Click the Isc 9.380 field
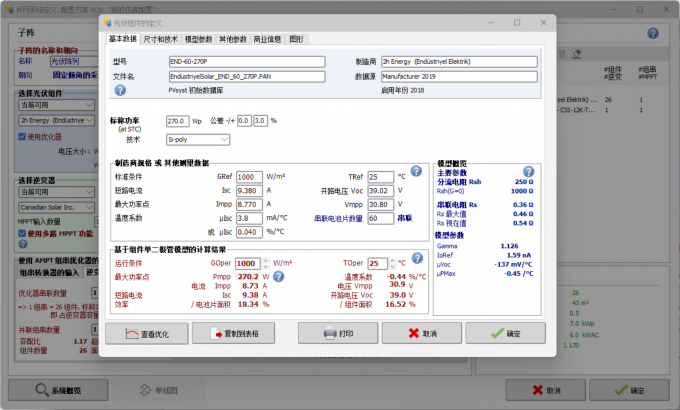 (249, 191)
